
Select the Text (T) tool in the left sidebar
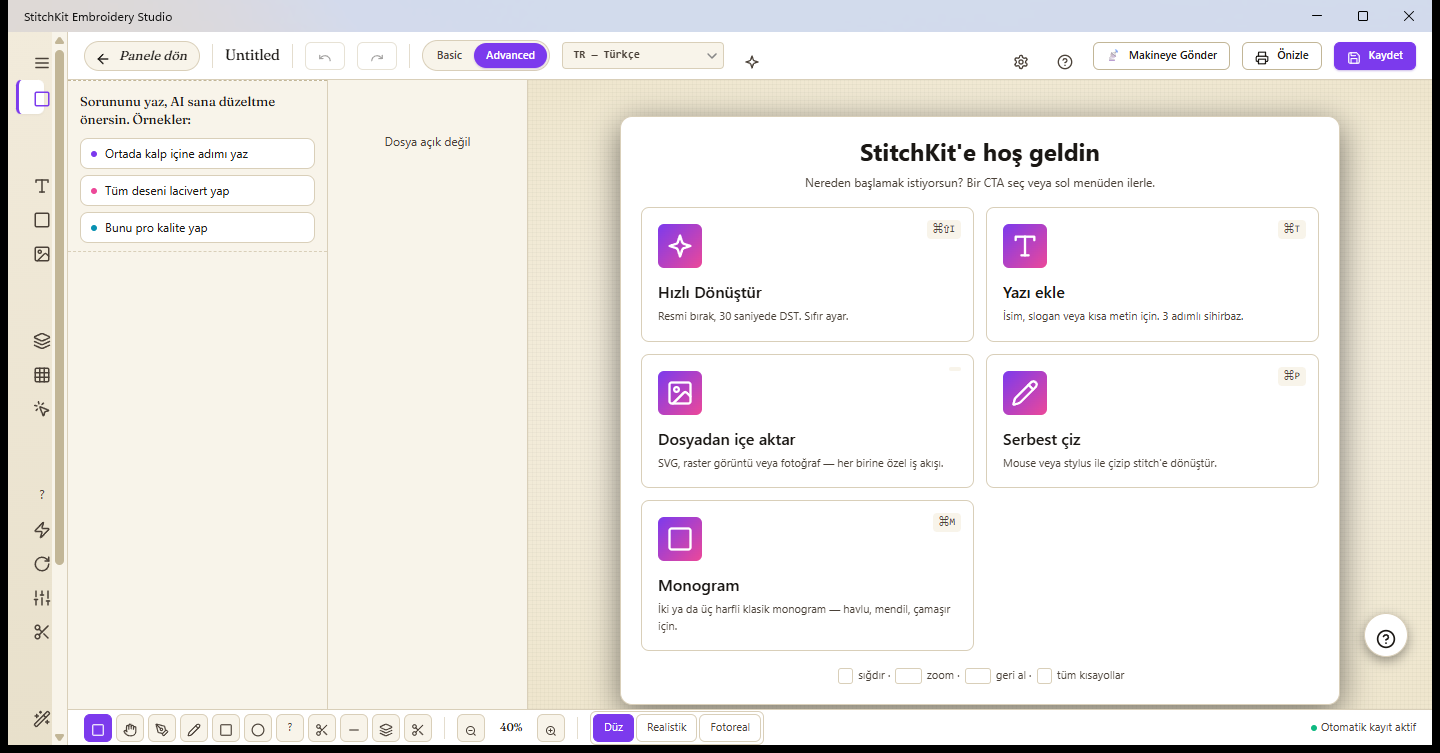point(41,186)
